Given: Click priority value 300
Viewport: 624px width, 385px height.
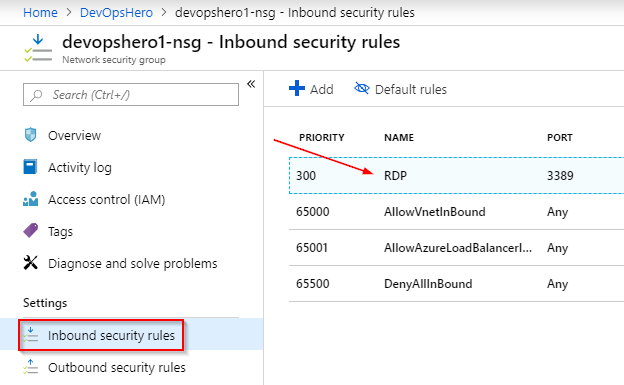Looking at the screenshot, I should click(x=306, y=176).
